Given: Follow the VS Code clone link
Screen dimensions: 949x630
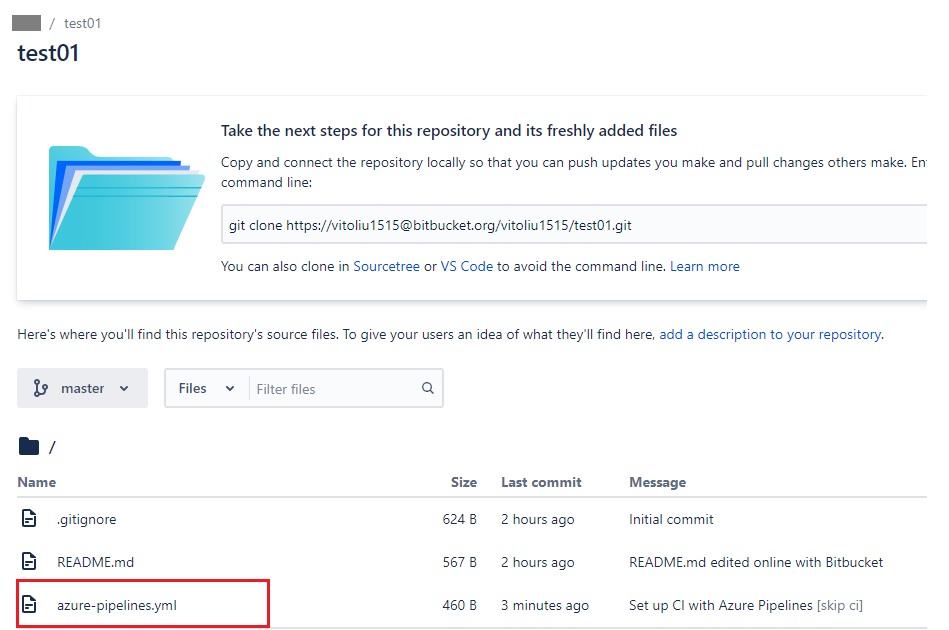Looking at the screenshot, I should coord(468,266).
